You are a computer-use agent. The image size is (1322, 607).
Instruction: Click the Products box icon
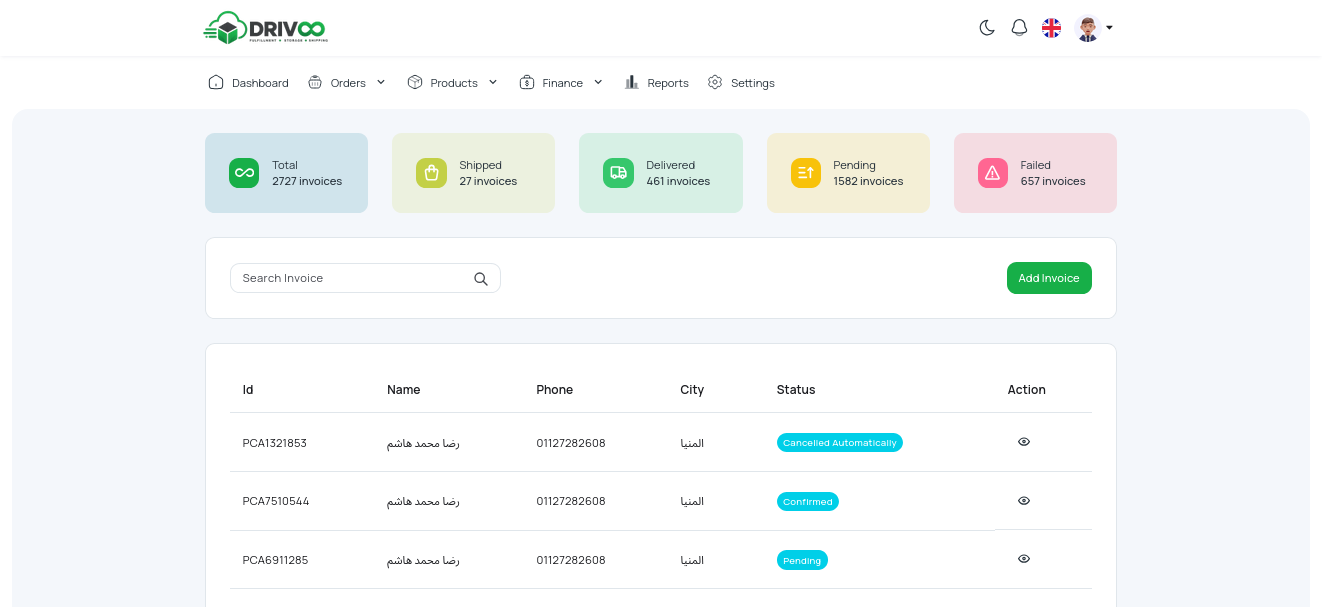tap(415, 82)
